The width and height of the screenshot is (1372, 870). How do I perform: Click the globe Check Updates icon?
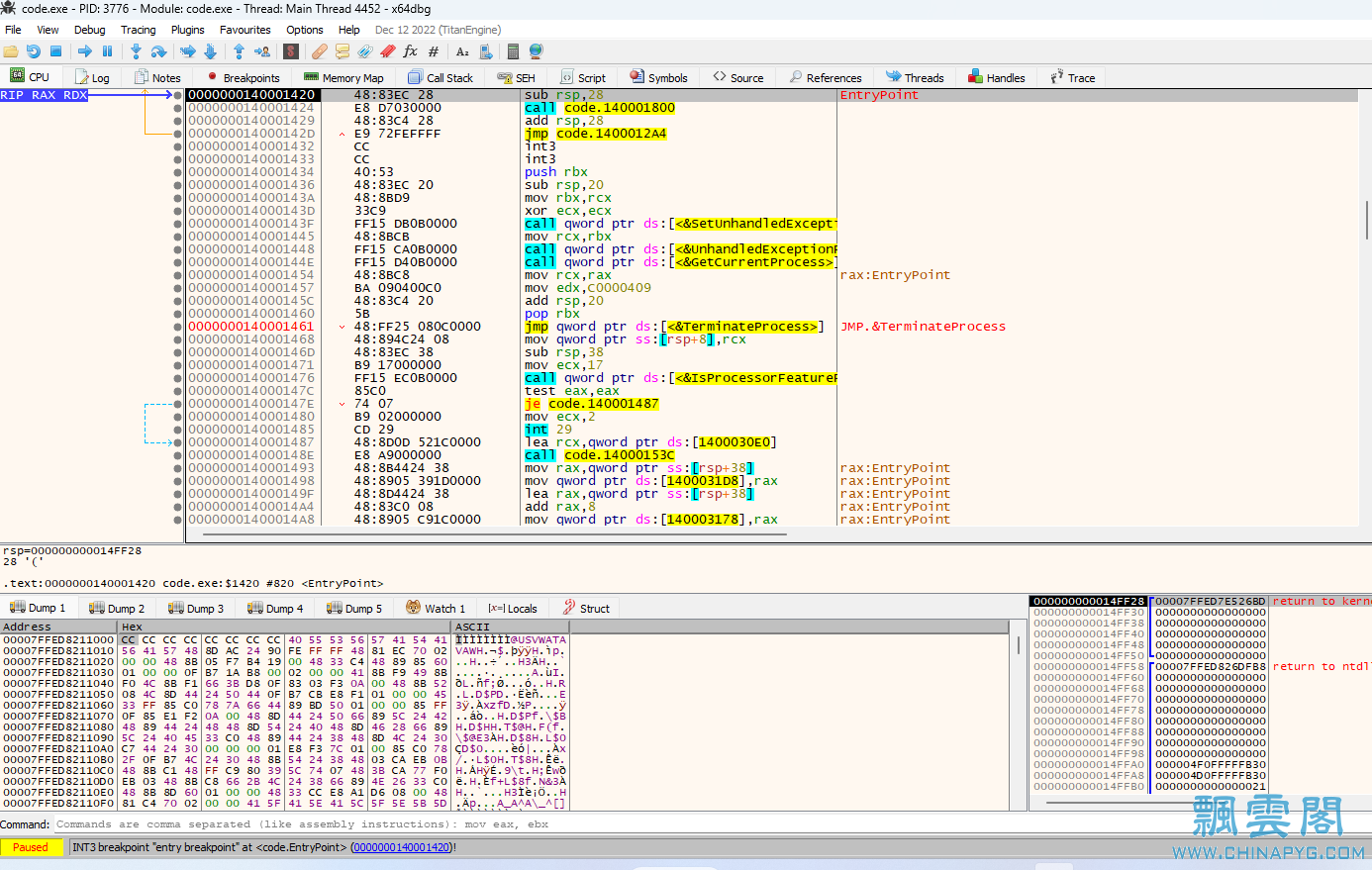tap(537, 51)
